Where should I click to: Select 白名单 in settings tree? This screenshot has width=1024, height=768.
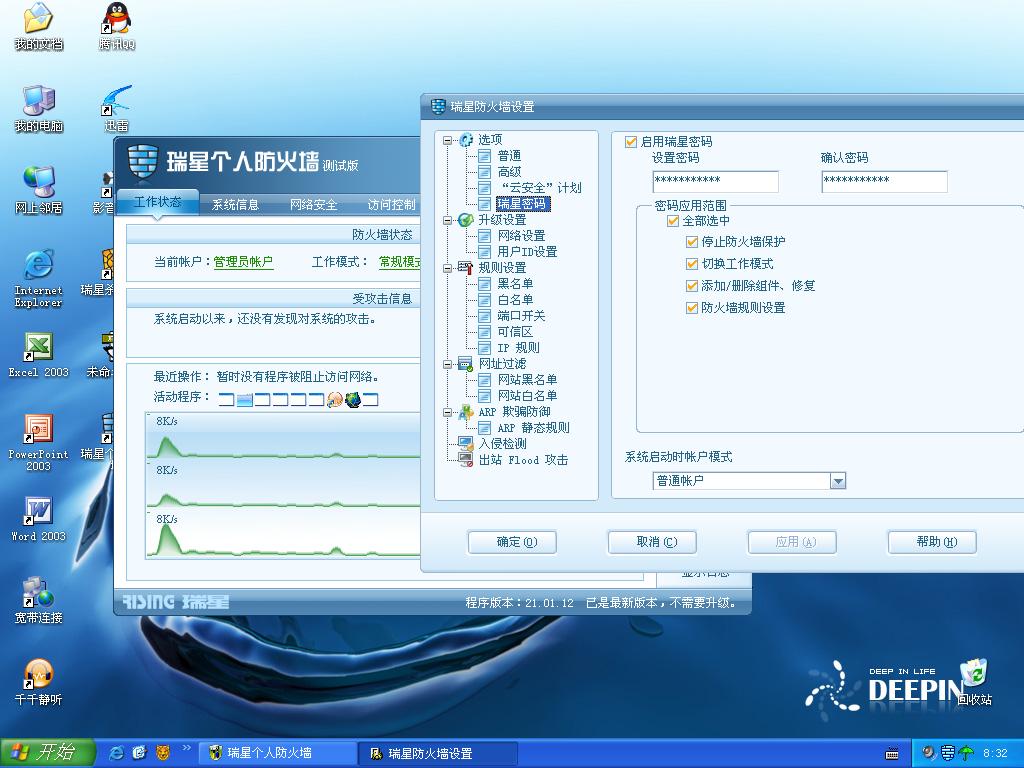(x=515, y=300)
